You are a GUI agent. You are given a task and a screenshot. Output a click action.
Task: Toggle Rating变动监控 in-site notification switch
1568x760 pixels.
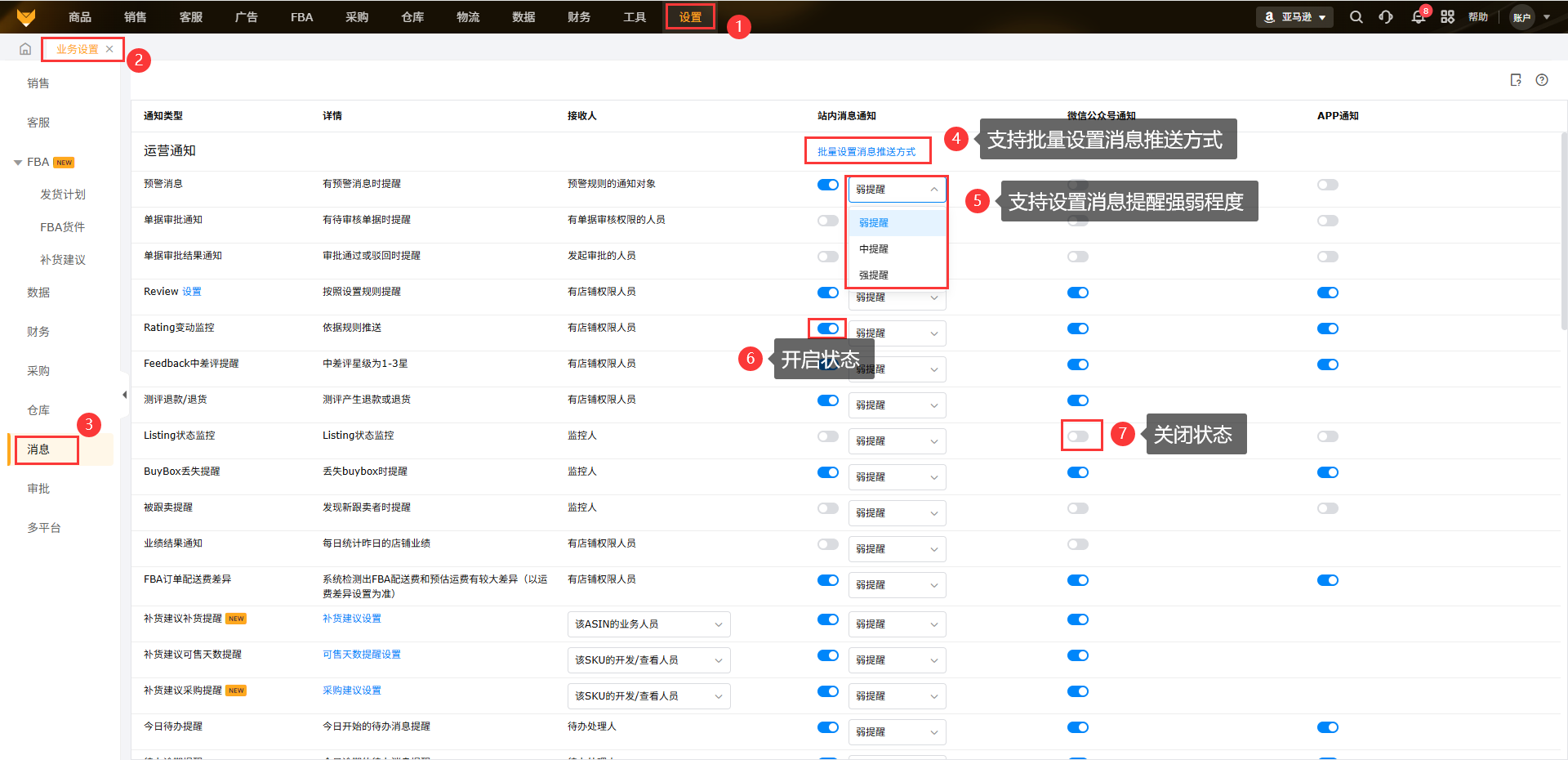pos(828,329)
